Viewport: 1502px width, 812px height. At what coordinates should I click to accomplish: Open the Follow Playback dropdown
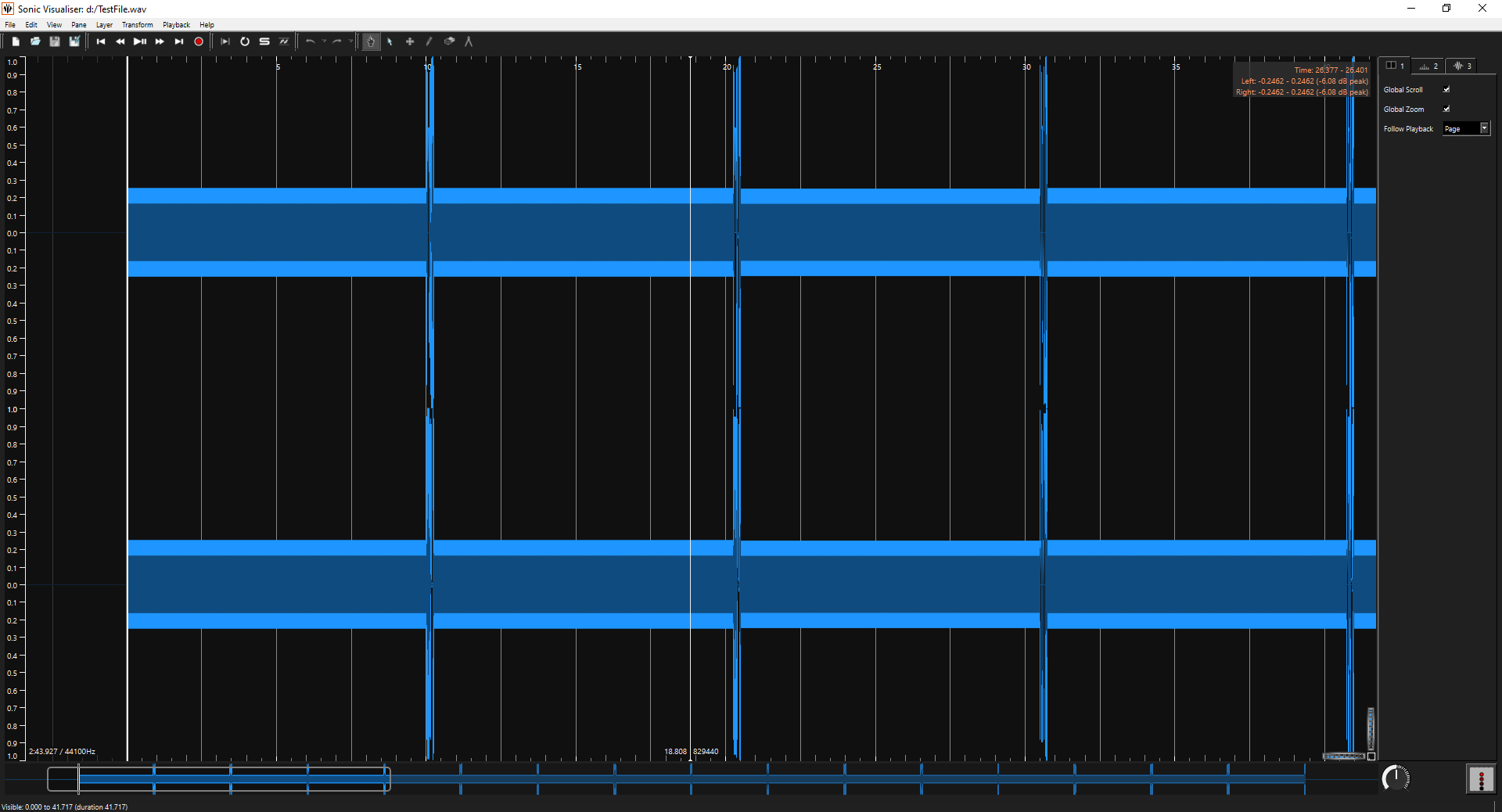[x=1466, y=128]
